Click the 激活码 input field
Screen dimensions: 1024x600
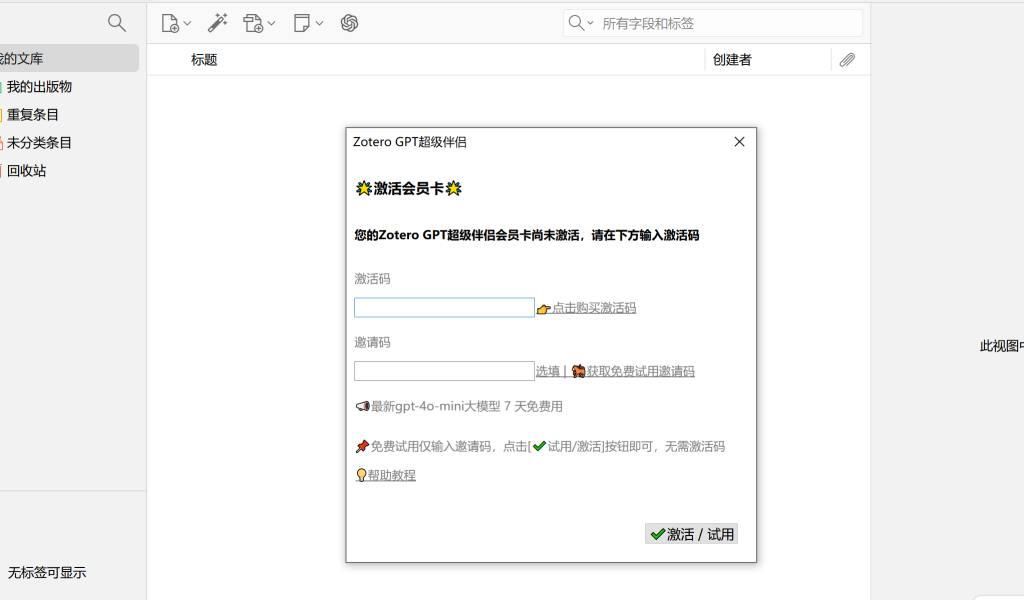tap(444, 308)
